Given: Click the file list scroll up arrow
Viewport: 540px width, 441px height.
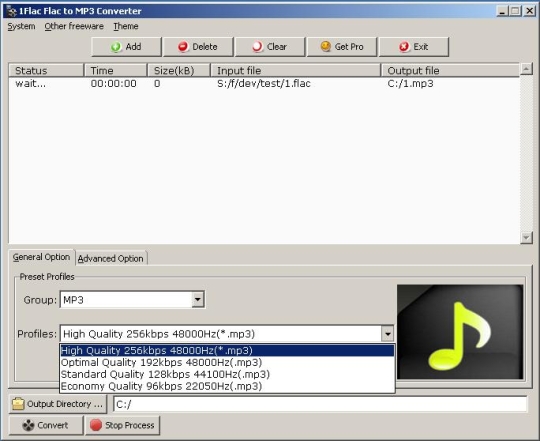Looking at the screenshot, I should click(x=526, y=69).
